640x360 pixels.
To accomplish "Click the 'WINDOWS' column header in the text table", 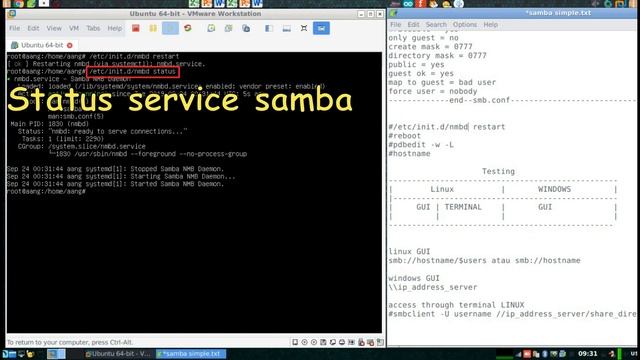I will click(x=554, y=189).
